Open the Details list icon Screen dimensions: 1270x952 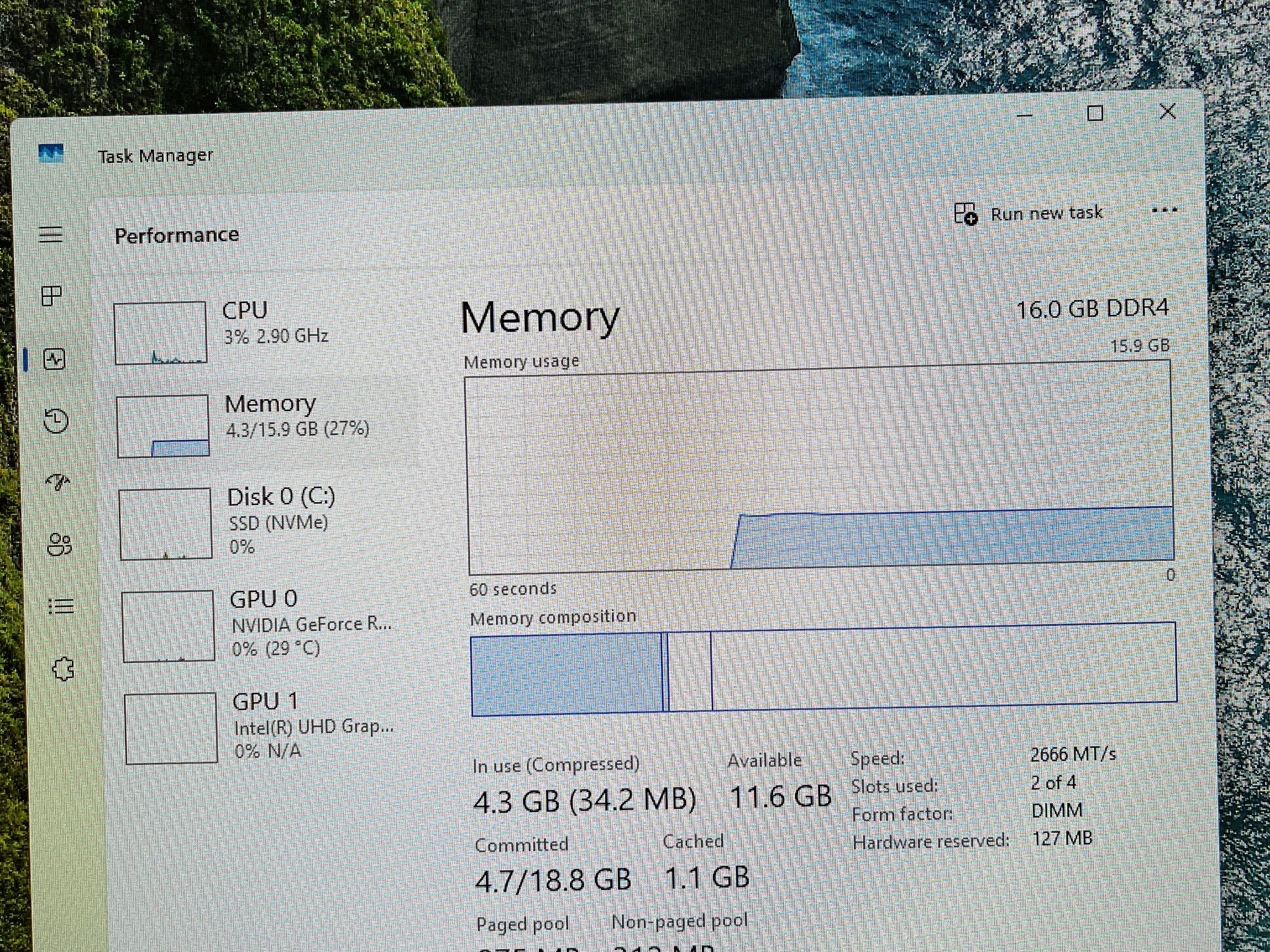[61, 606]
